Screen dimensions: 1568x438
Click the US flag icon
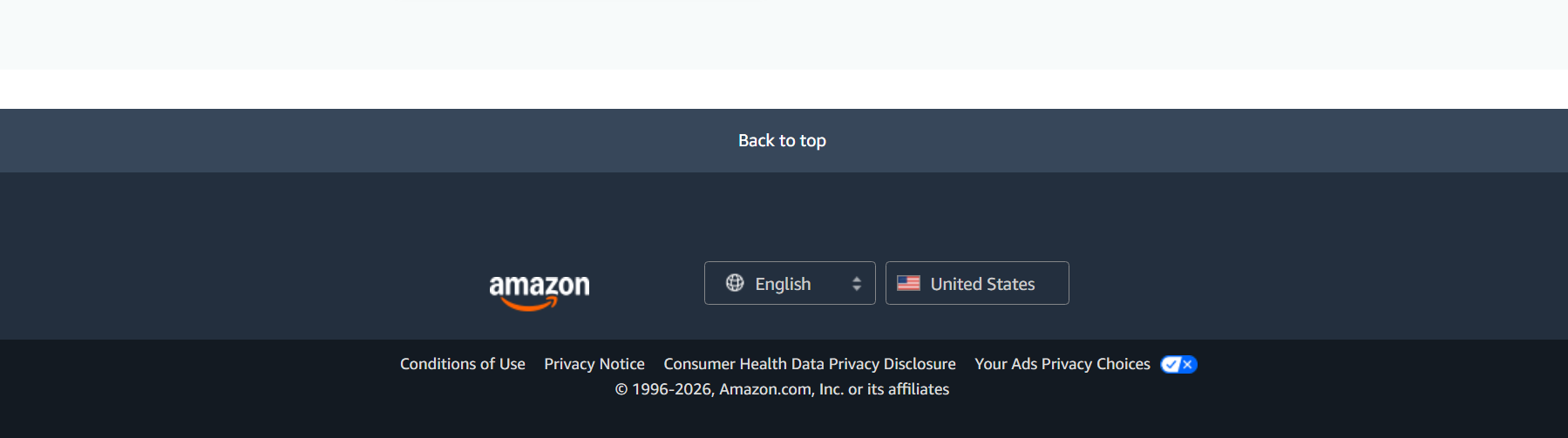coord(908,283)
